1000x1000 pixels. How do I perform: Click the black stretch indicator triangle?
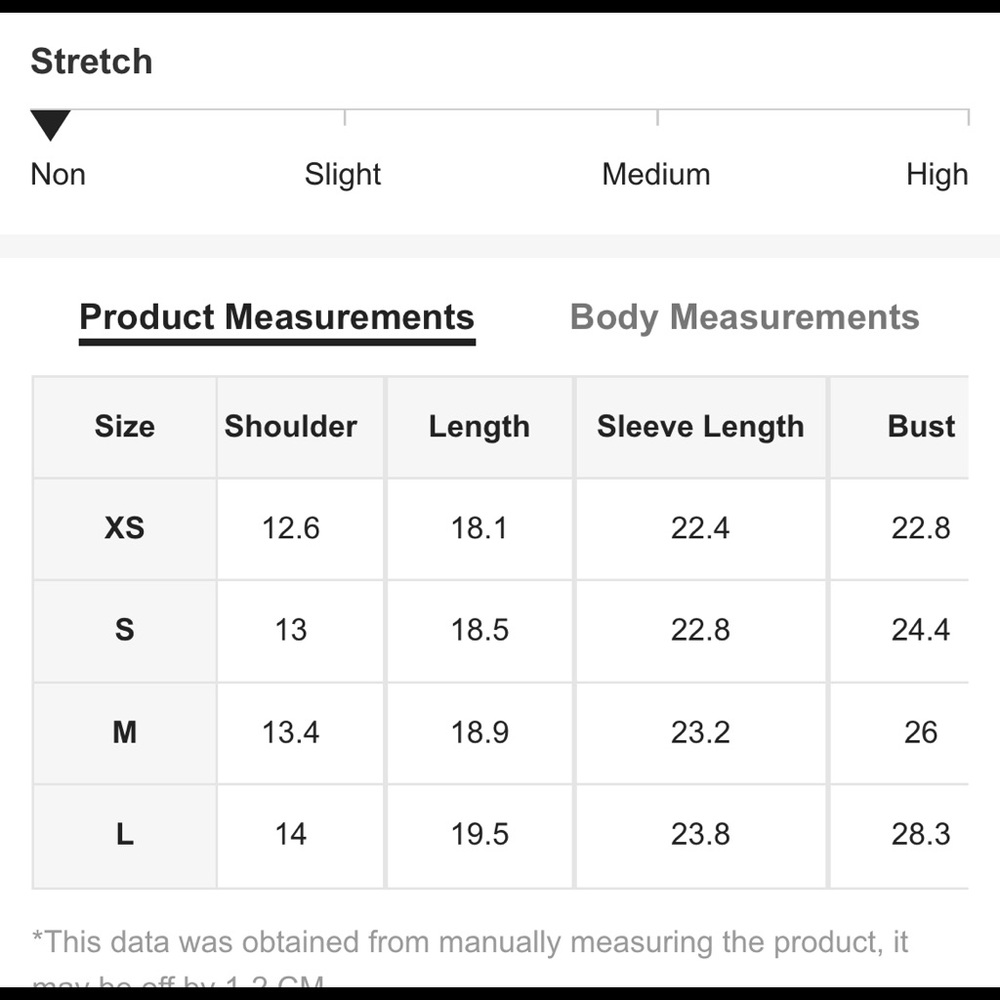(x=50, y=125)
